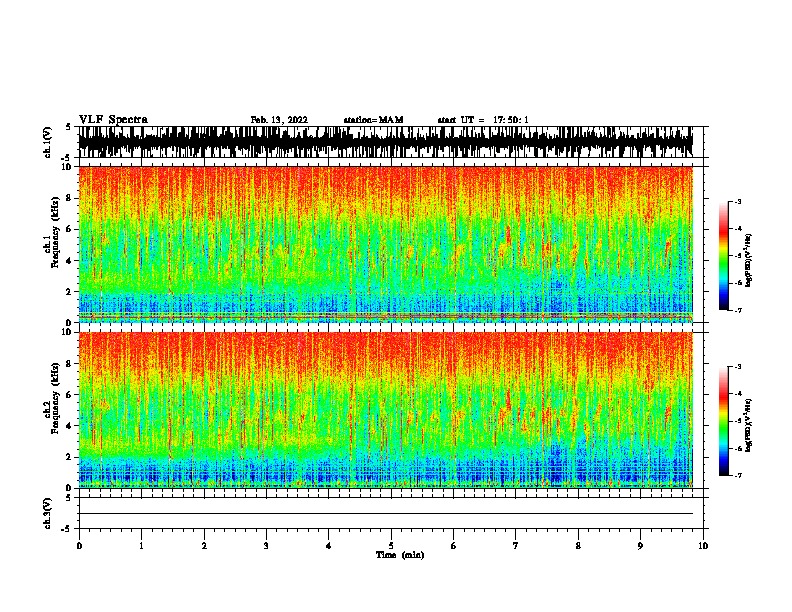Click the "-7" label on ch.2 colorbar
Screen dimensions: 792x612
(x=738, y=475)
